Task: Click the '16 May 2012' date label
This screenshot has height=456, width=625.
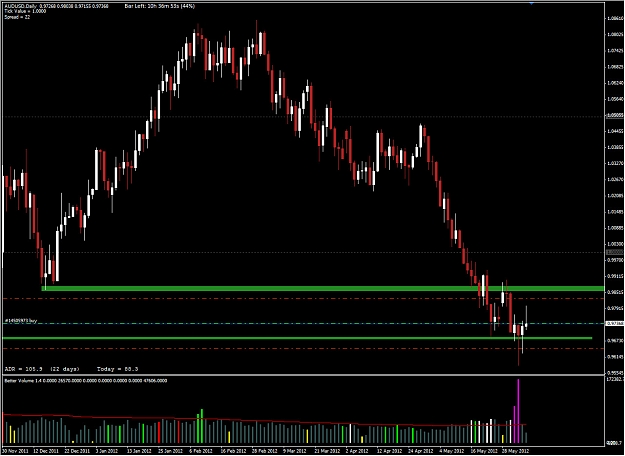Action: pyautogui.click(x=484, y=451)
